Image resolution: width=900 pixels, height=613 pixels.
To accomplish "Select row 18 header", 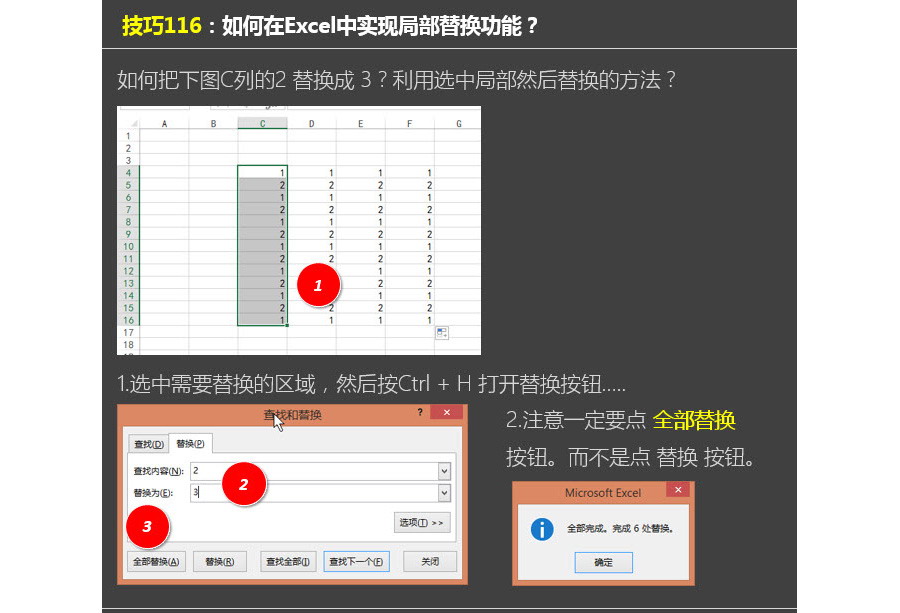I will (x=129, y=344).
